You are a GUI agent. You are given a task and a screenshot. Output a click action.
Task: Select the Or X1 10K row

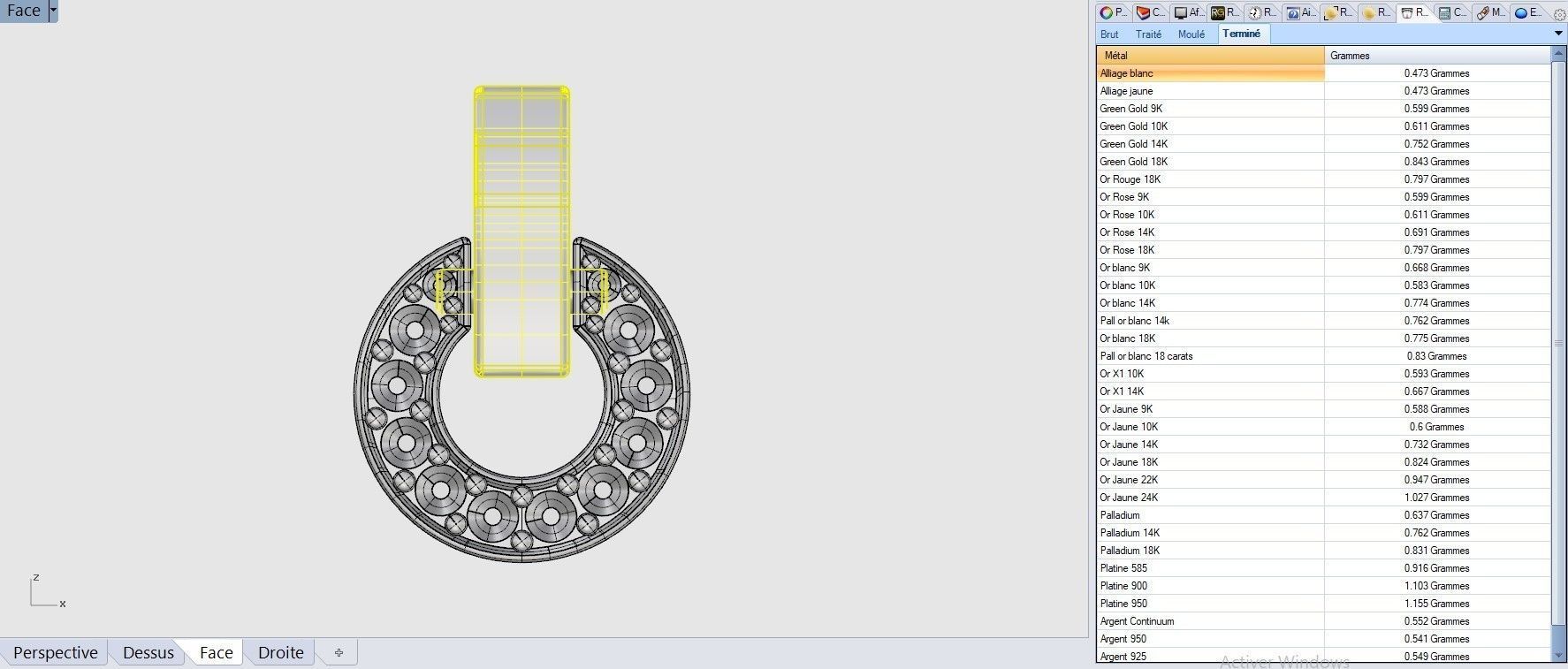[x=1323, y=374]
